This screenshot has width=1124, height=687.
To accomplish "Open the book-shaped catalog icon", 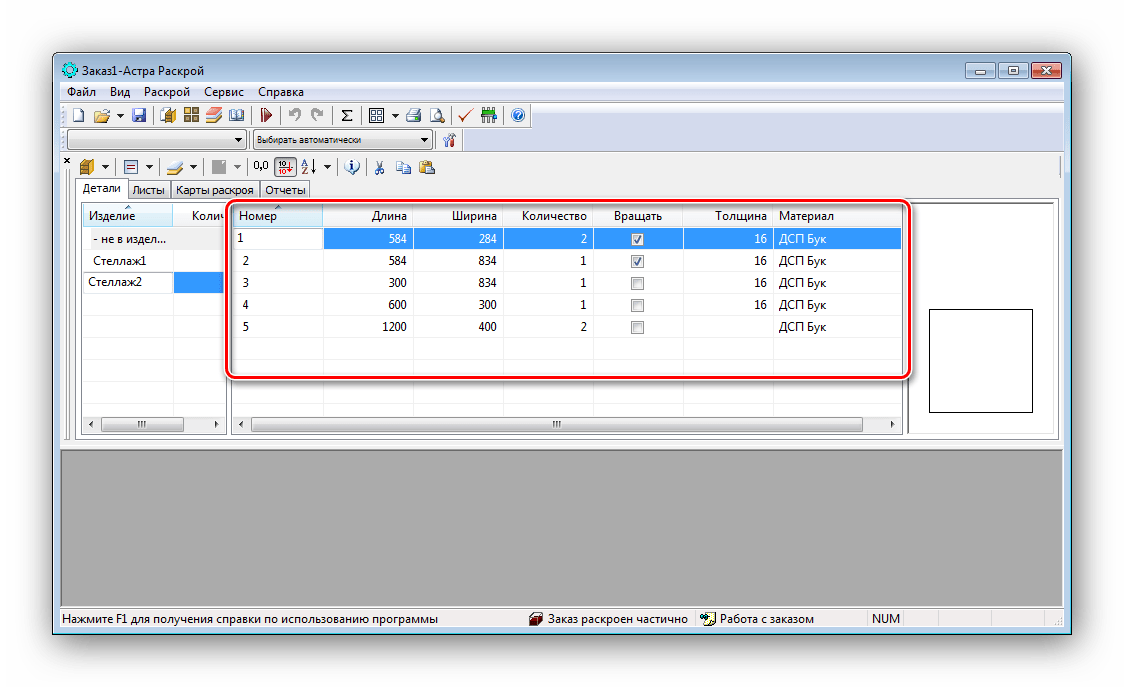I will [236, 115].
